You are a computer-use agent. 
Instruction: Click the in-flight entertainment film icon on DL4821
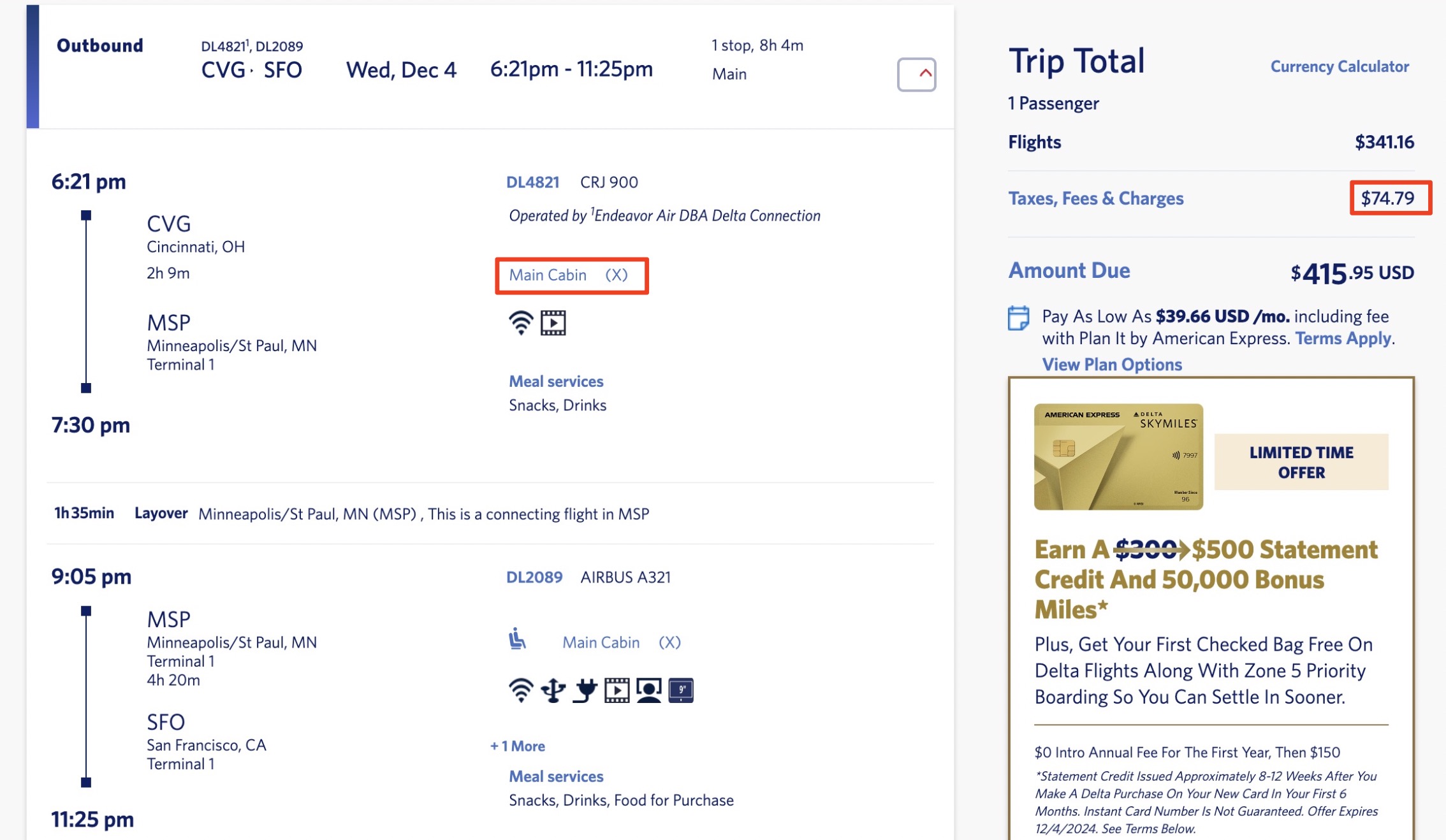point(553,322)
